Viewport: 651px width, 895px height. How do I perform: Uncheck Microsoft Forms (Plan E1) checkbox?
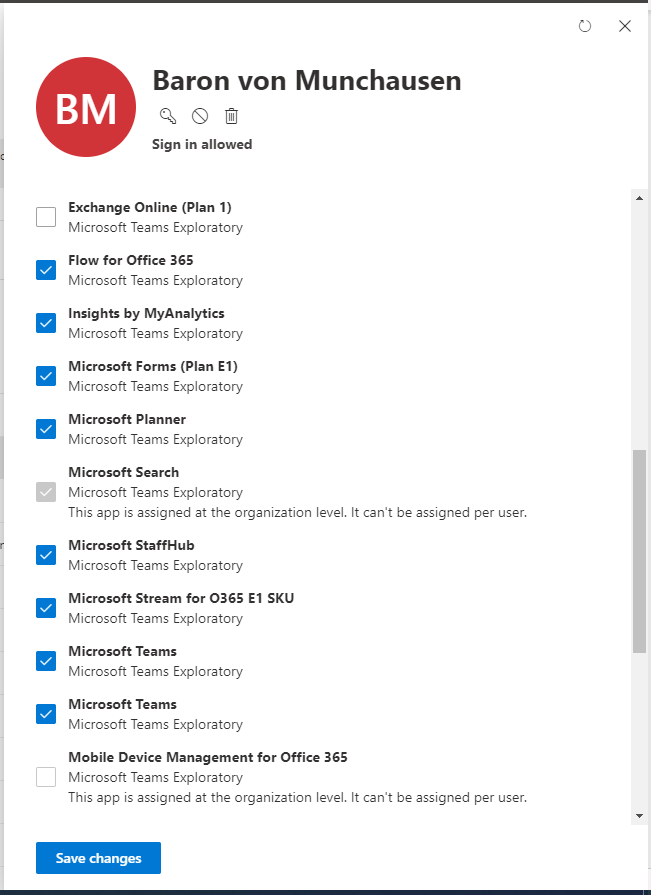coord(46,376)
